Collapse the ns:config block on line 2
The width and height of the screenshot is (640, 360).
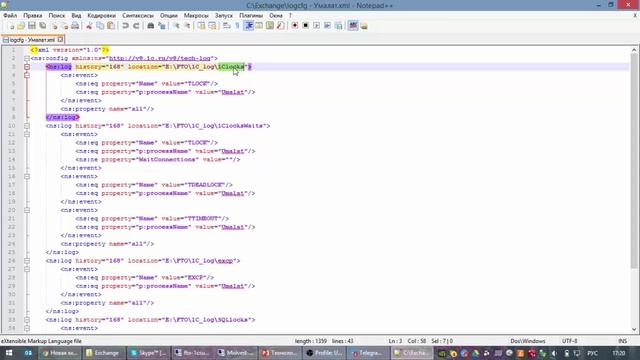[x=27, y=58]
